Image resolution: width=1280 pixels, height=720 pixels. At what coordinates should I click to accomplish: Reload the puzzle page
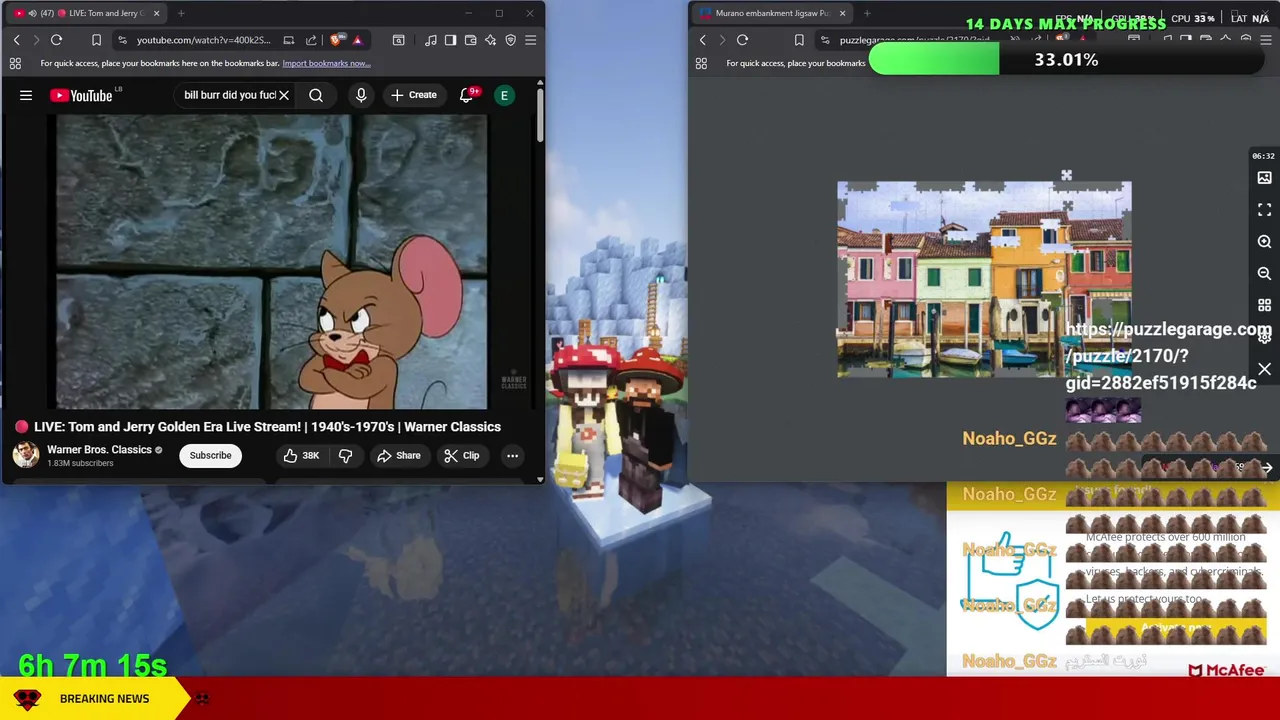point(742,40)
